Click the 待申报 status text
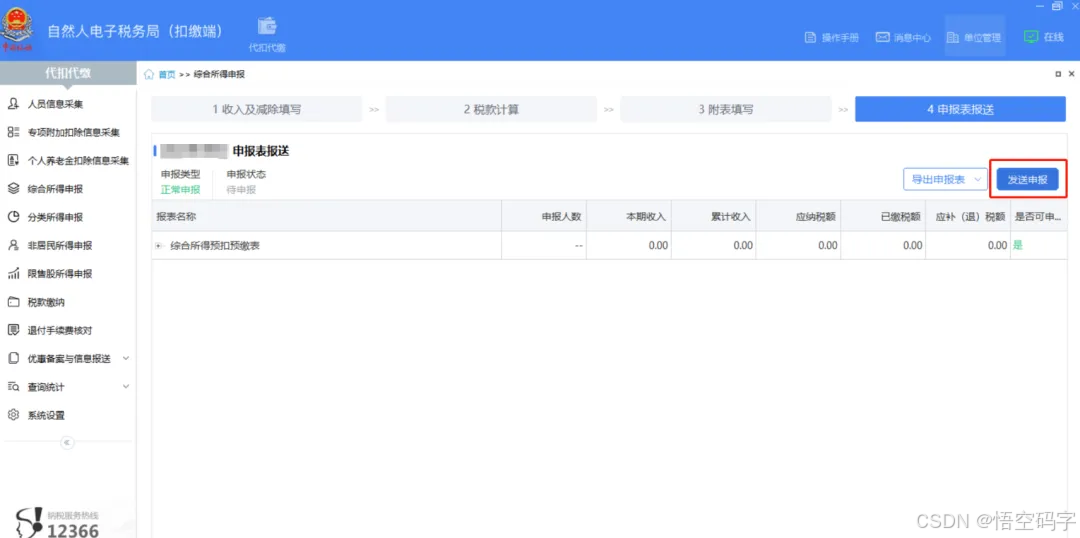Screen dimensions: 1080x538 pyautogui.click(x=241, y=189)
